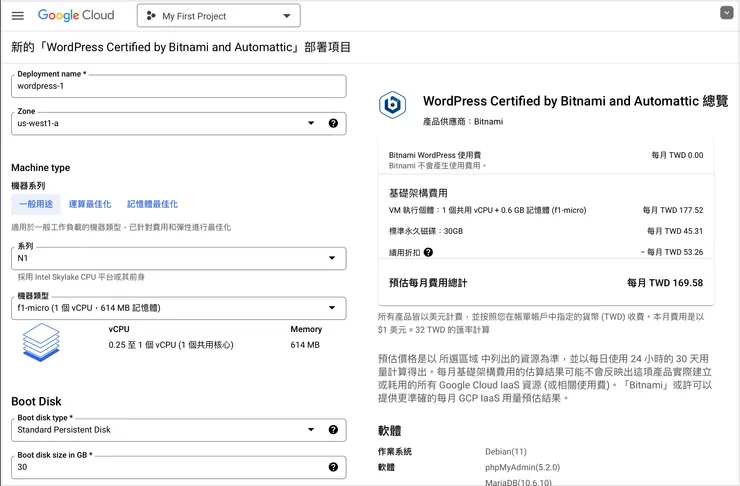Screen dimensions: 740x486
Task: Open the Zone us-west1-a dropdown
Action: [178, 124]
